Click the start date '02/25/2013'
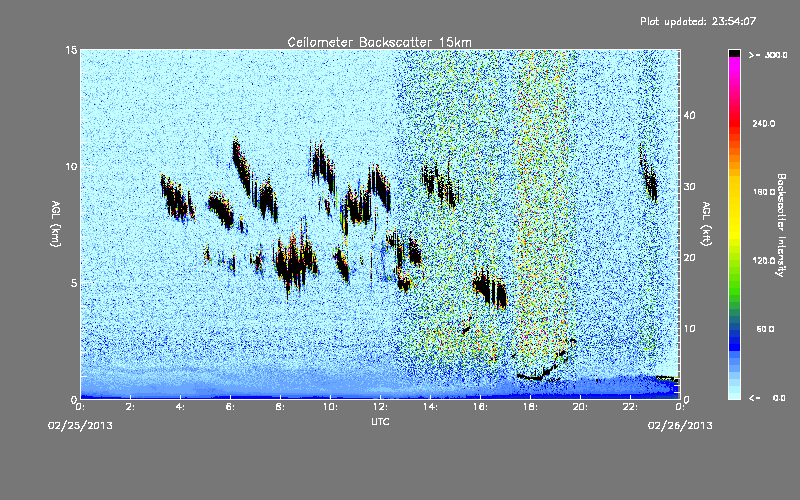 (x=80, y=426)
